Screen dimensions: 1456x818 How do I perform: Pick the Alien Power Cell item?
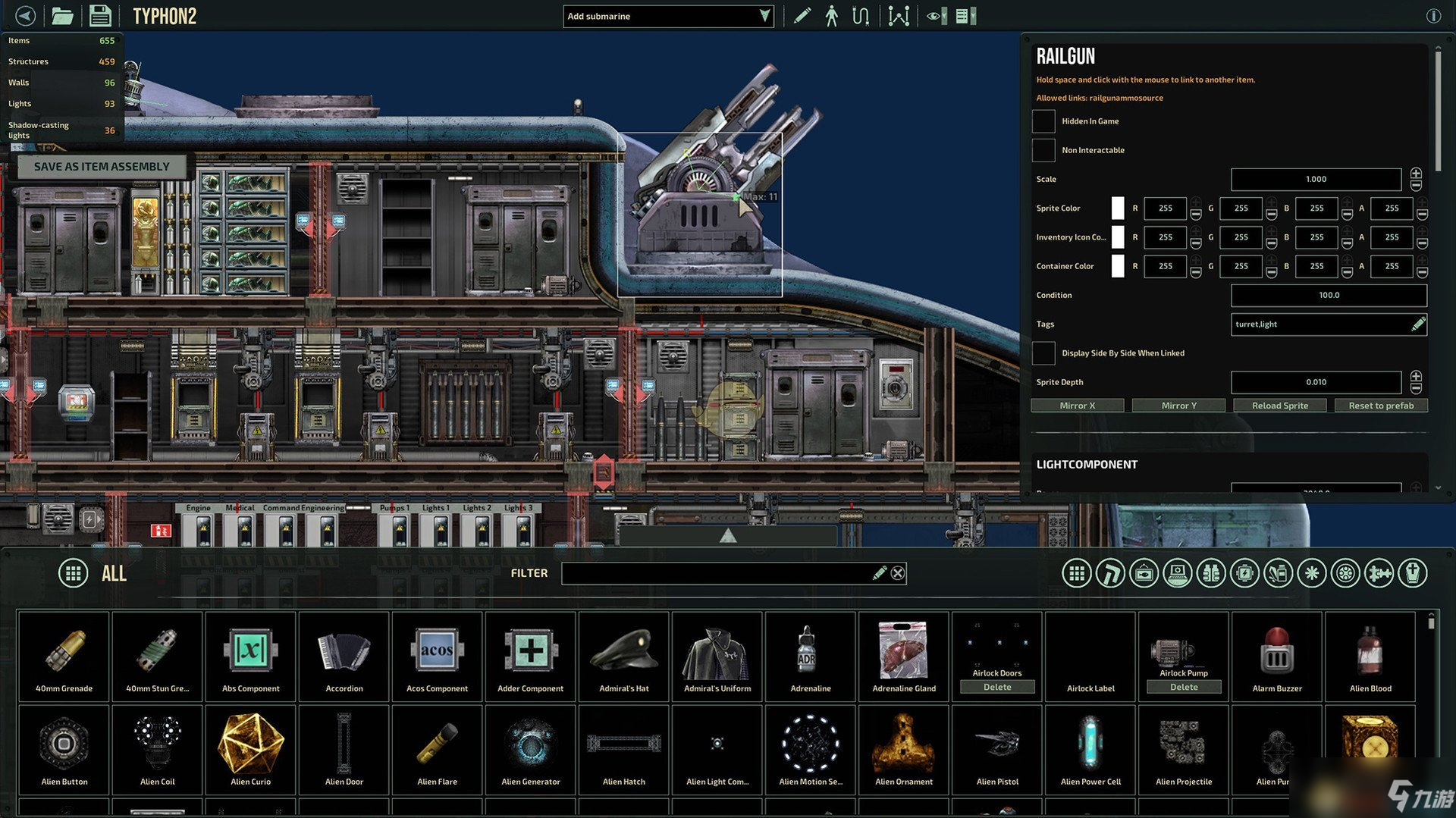point(1090,750)
